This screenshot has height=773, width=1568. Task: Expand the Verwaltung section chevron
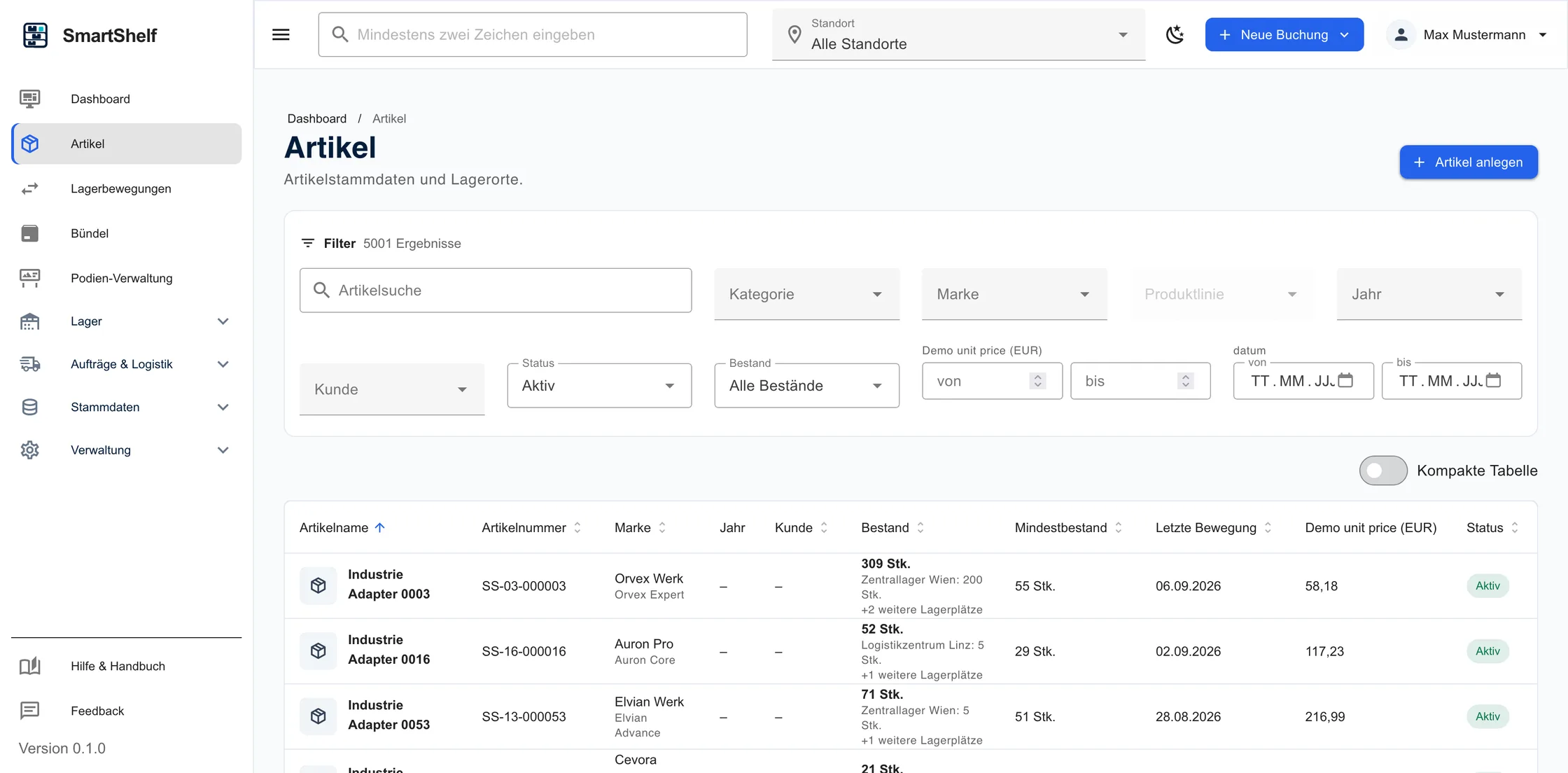pos(223,450)
